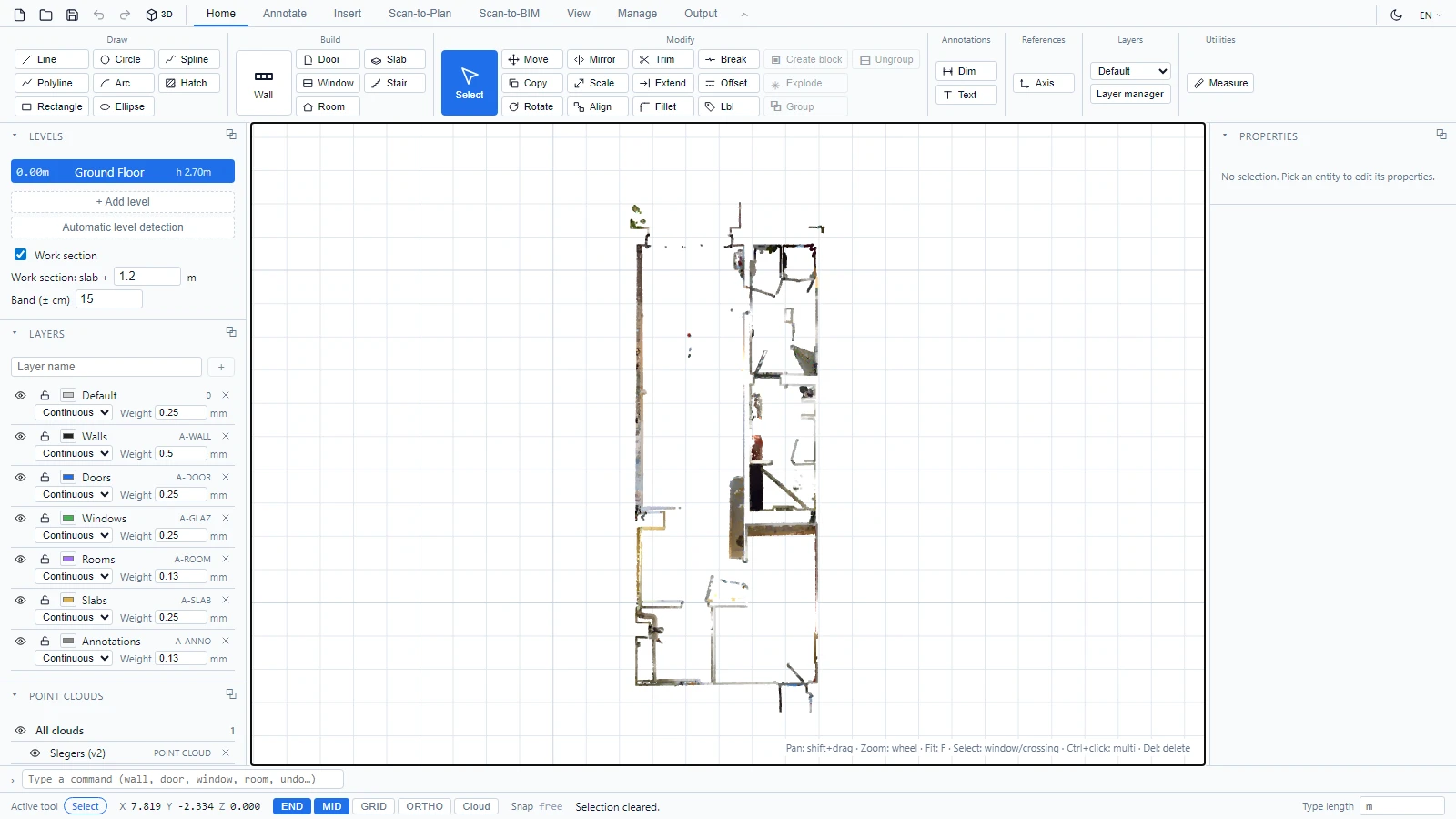Choose the Fillet tool
Viewport: 1456px width, 819px height.
point(663,106)
